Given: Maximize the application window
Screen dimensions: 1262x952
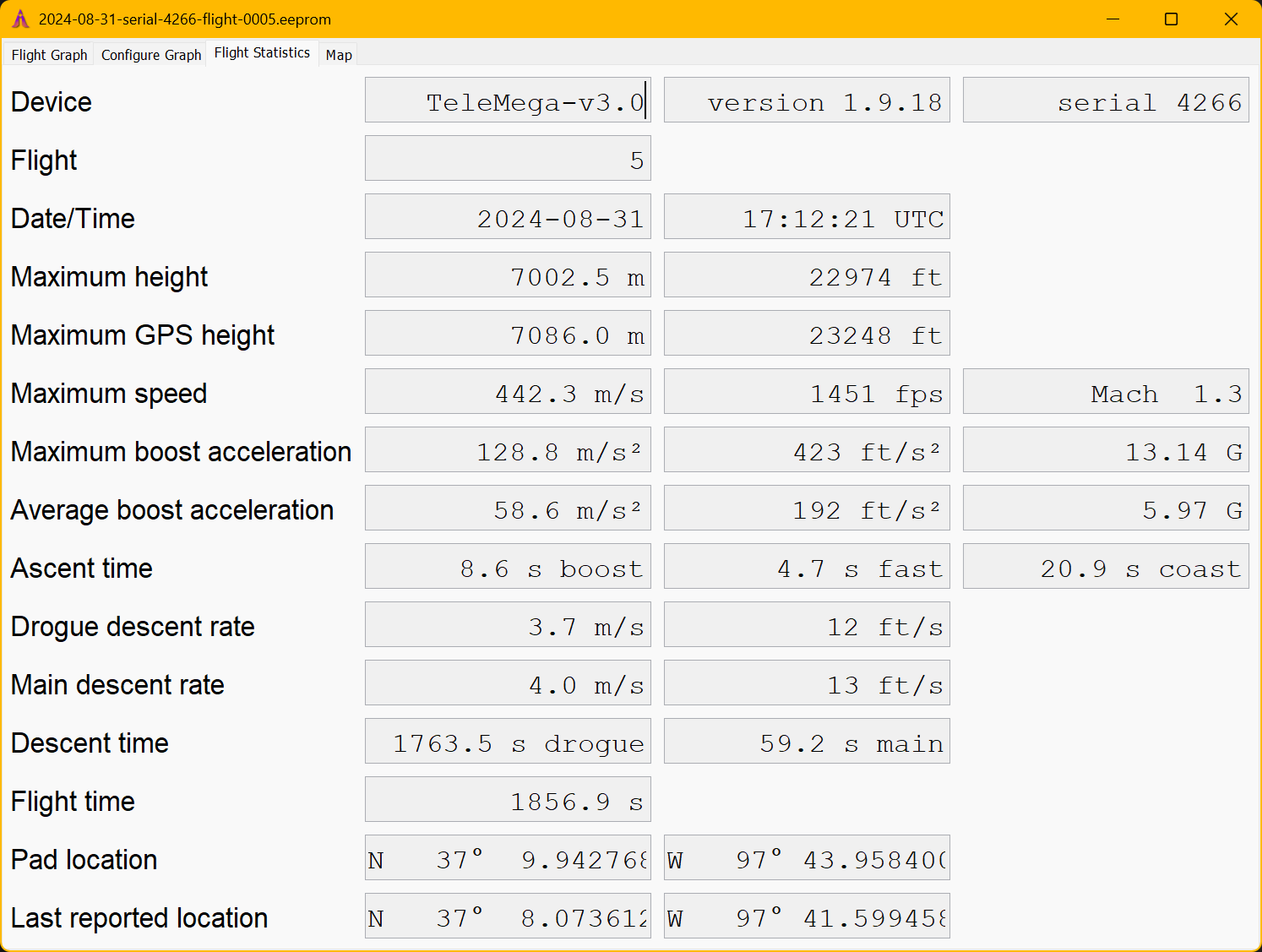Looking at the screenshot, I should click(1171, 19).
